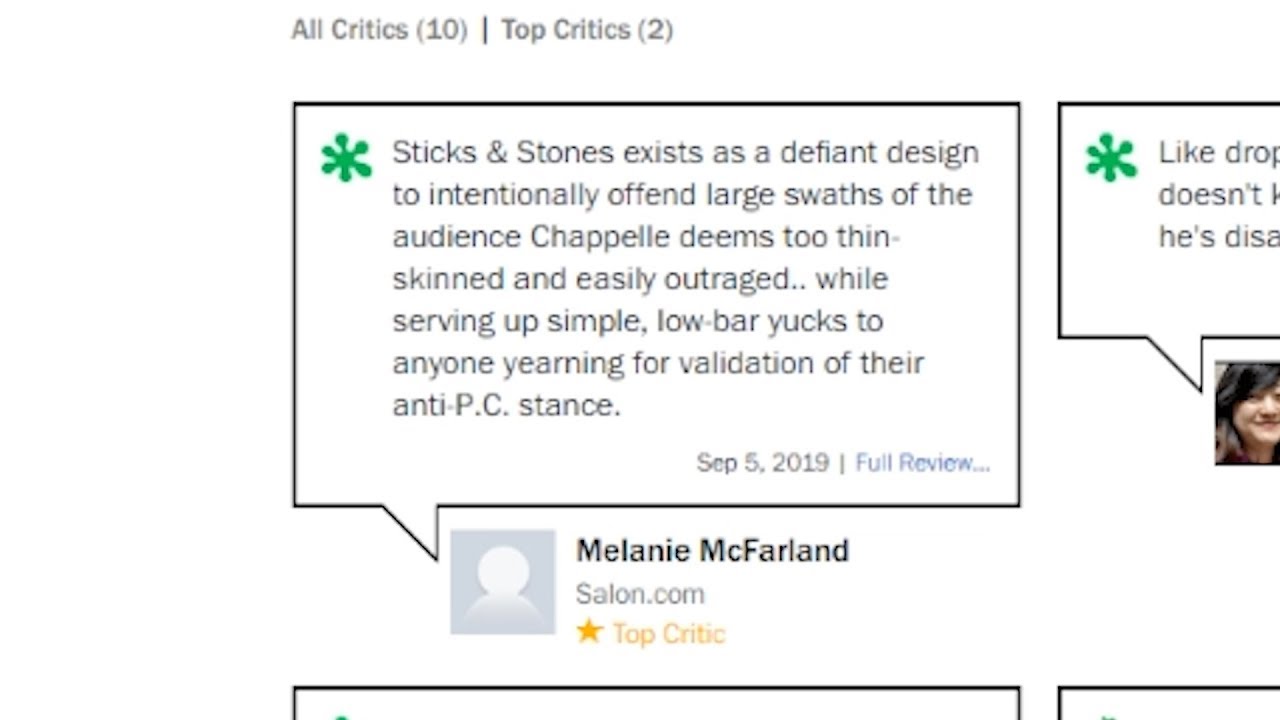1280x720 pixels.
Task: Click the "he's disa" line in right review
Action: pos(1218,237)
